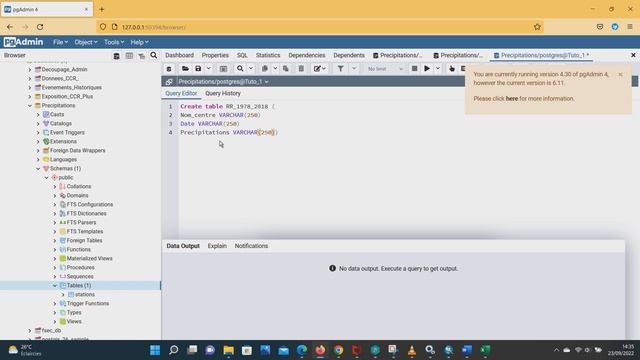The height and width of the screenshot is (360, 640).
Task: Click the 'here' link in version notification
Action: point(511,98)
